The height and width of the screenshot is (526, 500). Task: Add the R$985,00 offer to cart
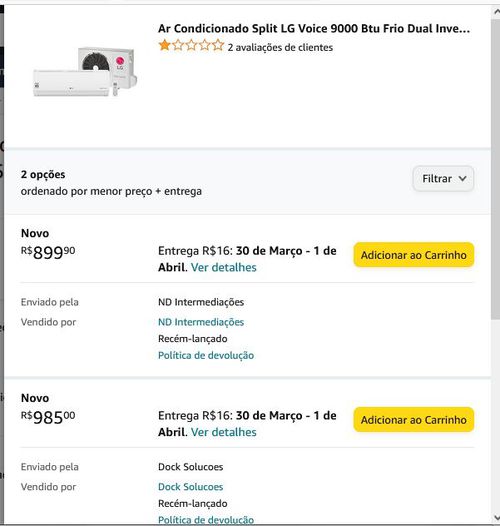[x=414, y=420]
